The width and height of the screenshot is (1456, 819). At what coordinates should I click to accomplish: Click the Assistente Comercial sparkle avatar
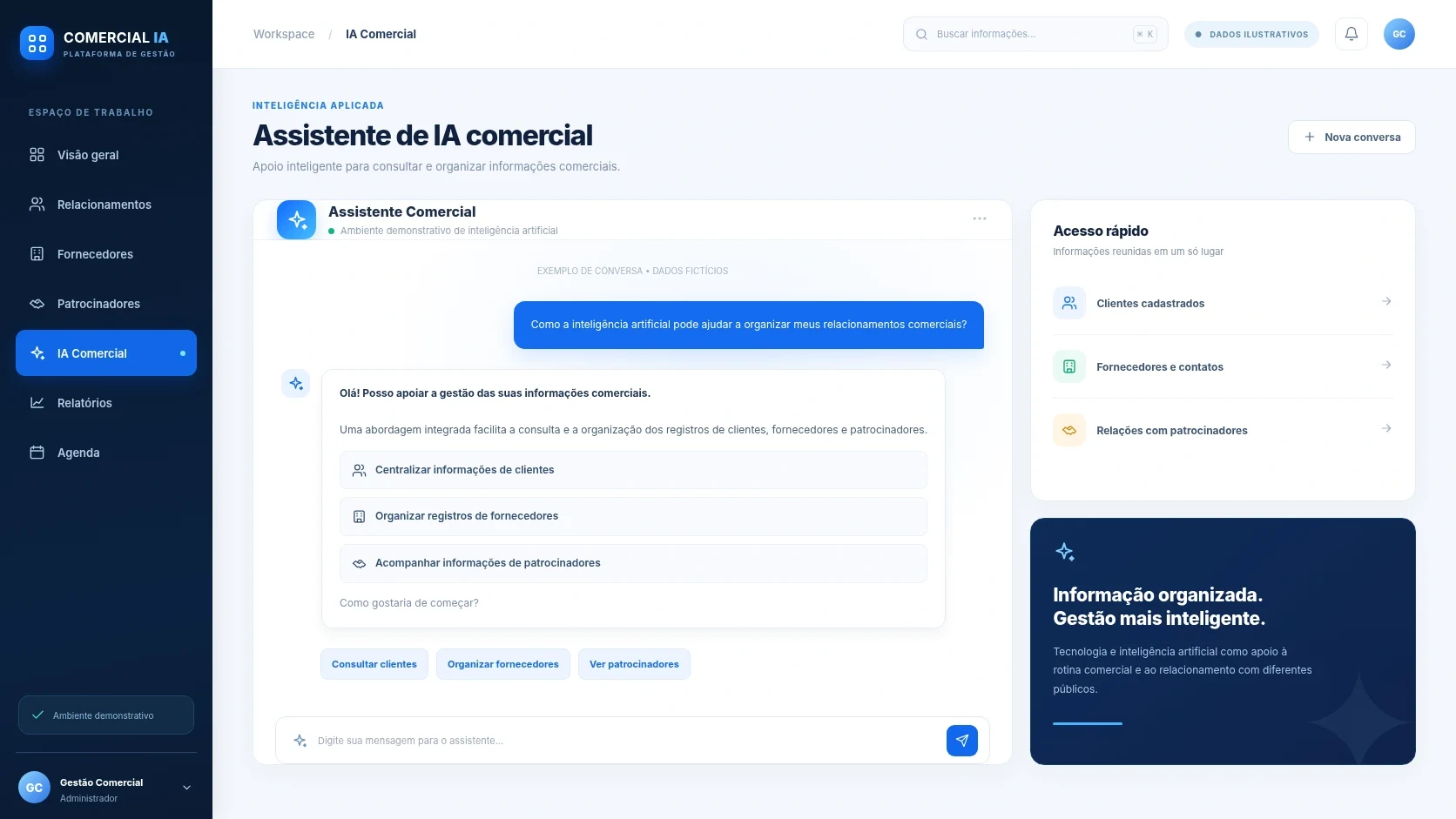pyautogui.click(x=296, y=219)
